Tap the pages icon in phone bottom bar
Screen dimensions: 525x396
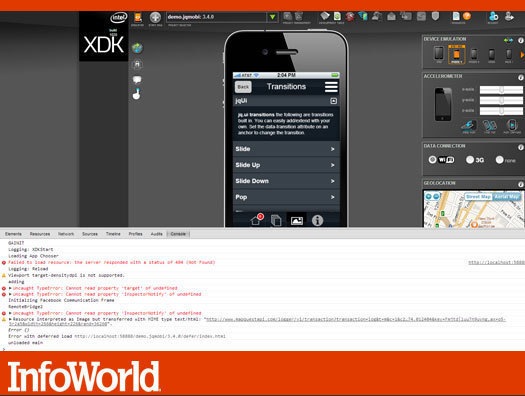click(276, 220)
